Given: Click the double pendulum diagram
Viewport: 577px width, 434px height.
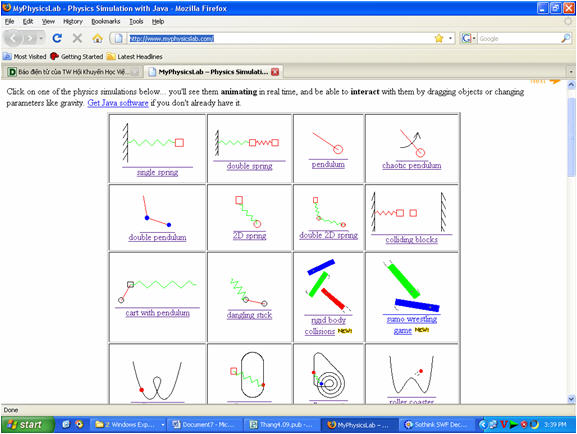Looking at the screenshot, I should 157,211.
